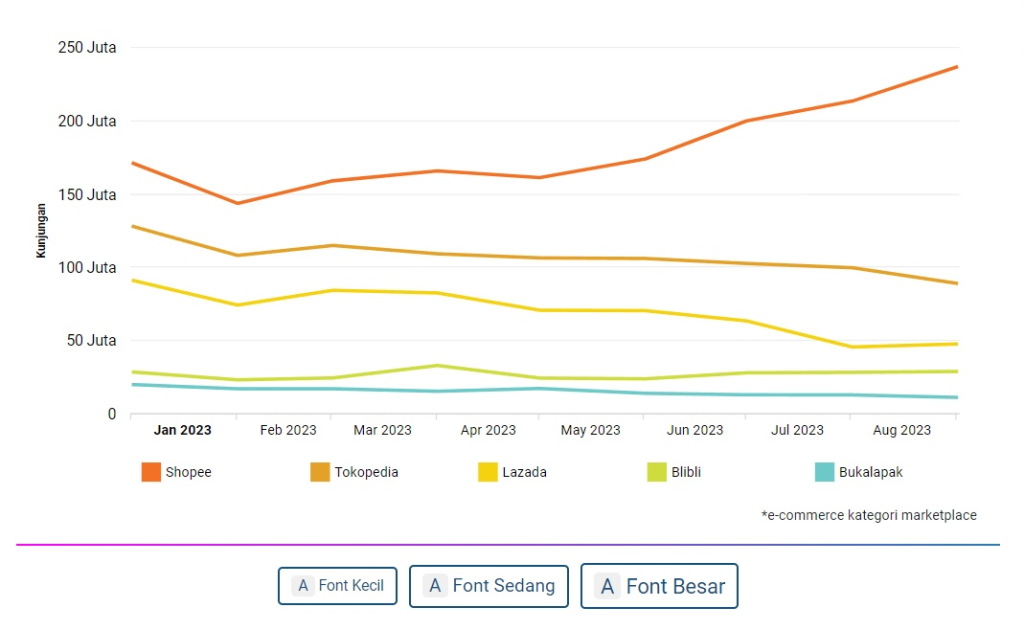Click the teal Bukalapak legend swatch
The height and width of the screenshot is (630, 1024).
(824, 472)
